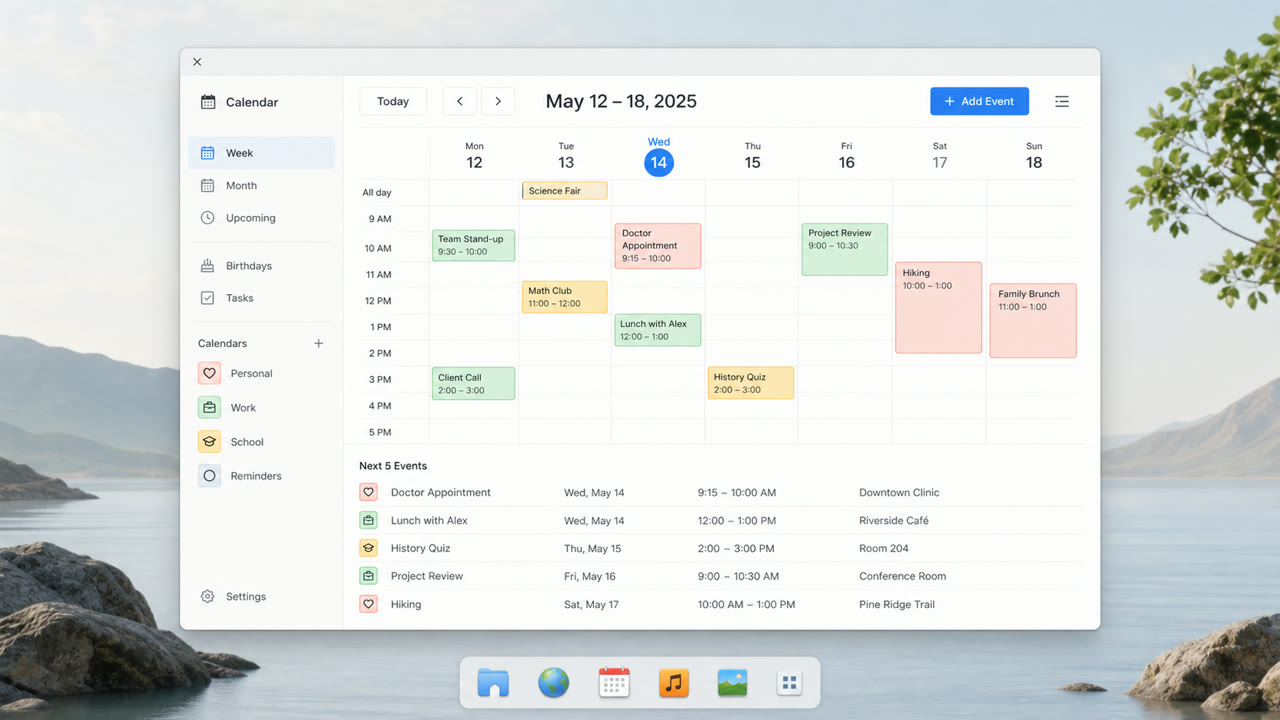Toggle the Reminders calendar circle icon
1280x720 pixels.
click(x=209, y=476)
